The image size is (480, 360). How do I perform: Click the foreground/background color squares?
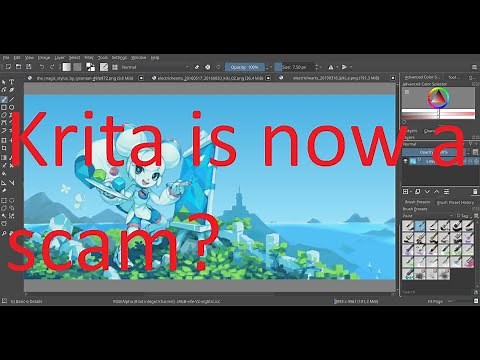[x=90, y=67]
